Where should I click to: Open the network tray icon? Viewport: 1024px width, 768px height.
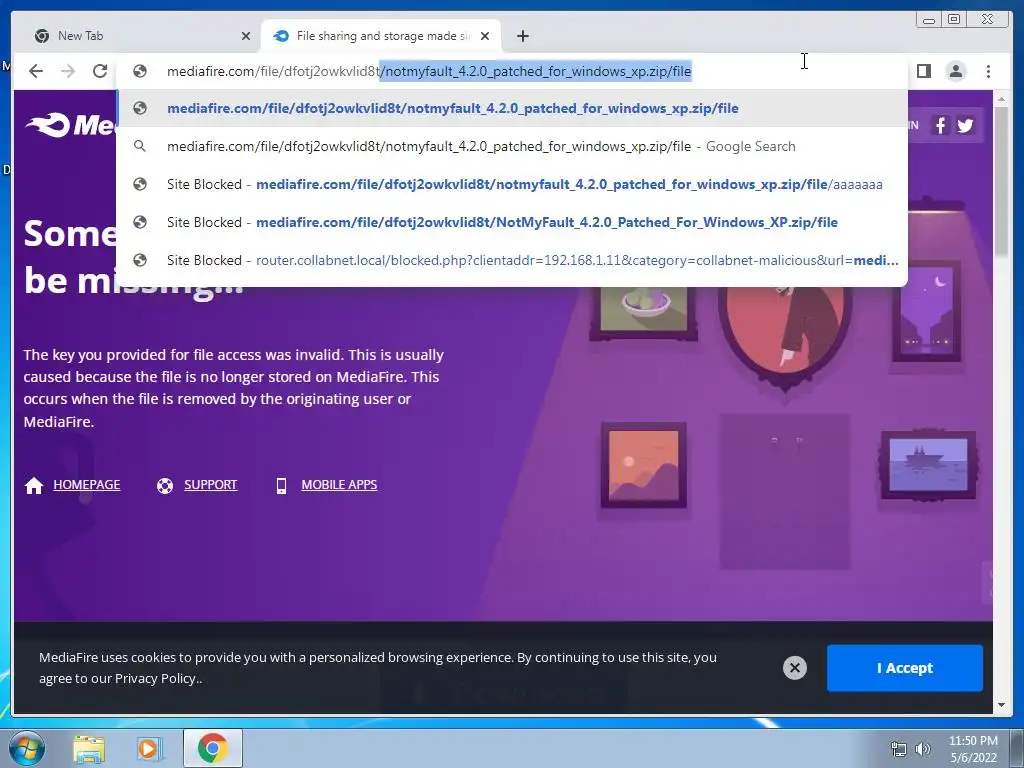tap(899, 749)
